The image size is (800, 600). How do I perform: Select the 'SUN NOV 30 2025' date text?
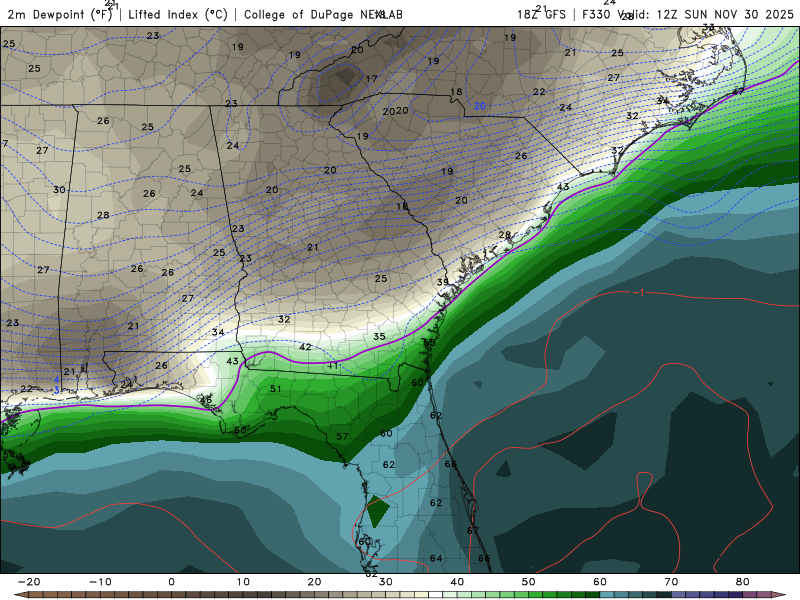[x=739, y=15]
